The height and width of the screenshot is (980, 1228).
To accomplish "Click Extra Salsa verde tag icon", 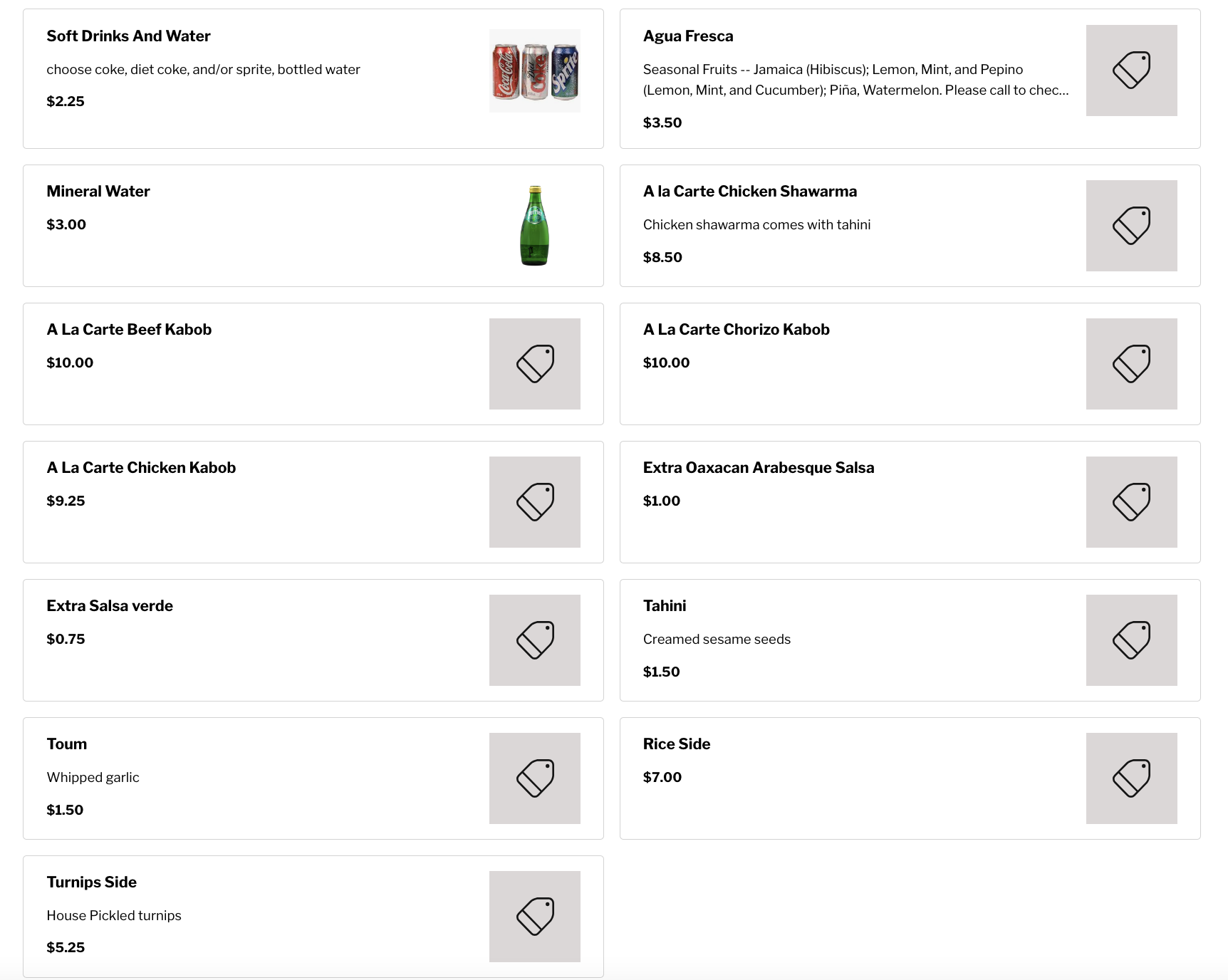I will point(534,640).
